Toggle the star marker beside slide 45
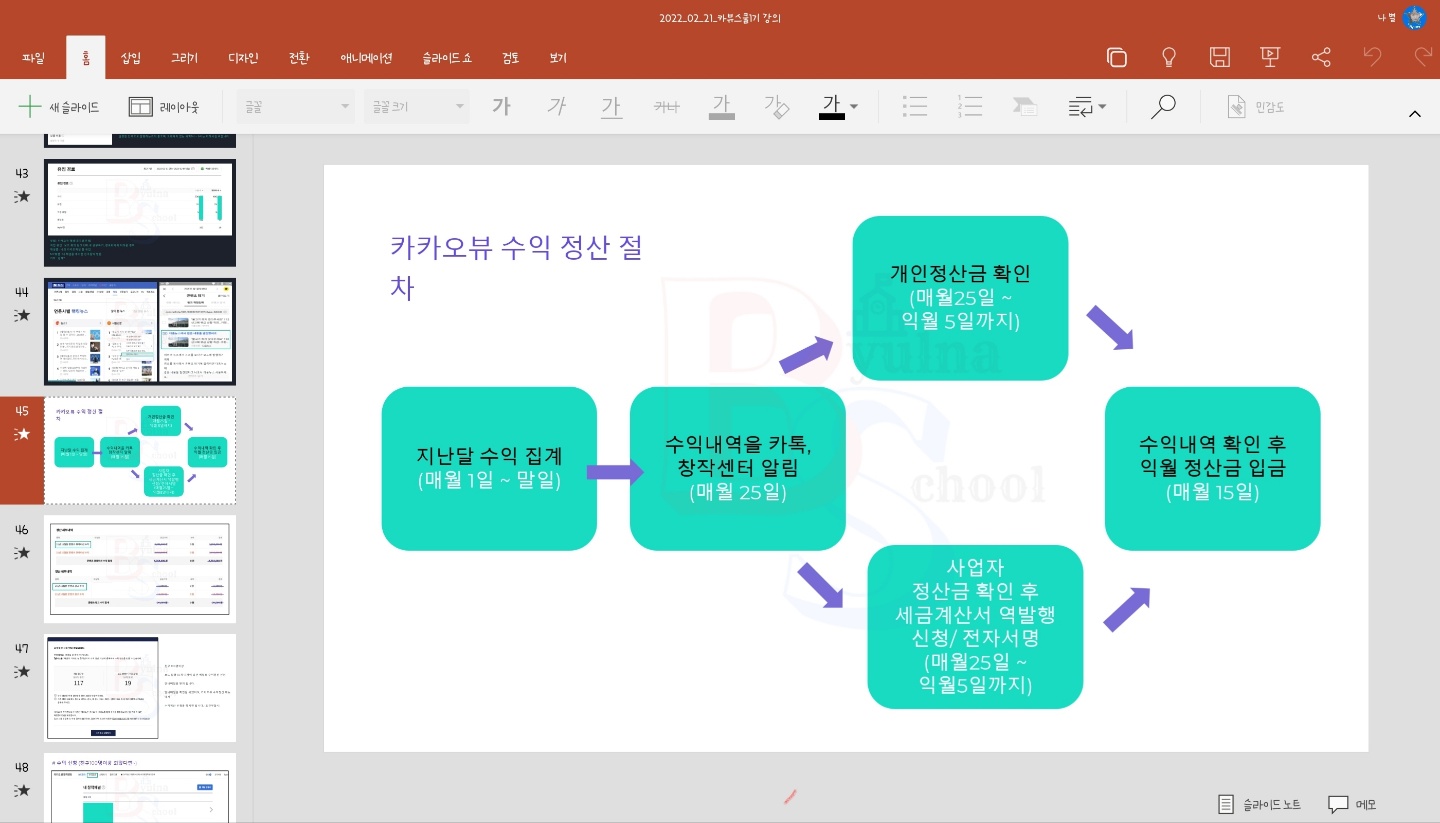Screen dimensions: 1440x823 22,434
